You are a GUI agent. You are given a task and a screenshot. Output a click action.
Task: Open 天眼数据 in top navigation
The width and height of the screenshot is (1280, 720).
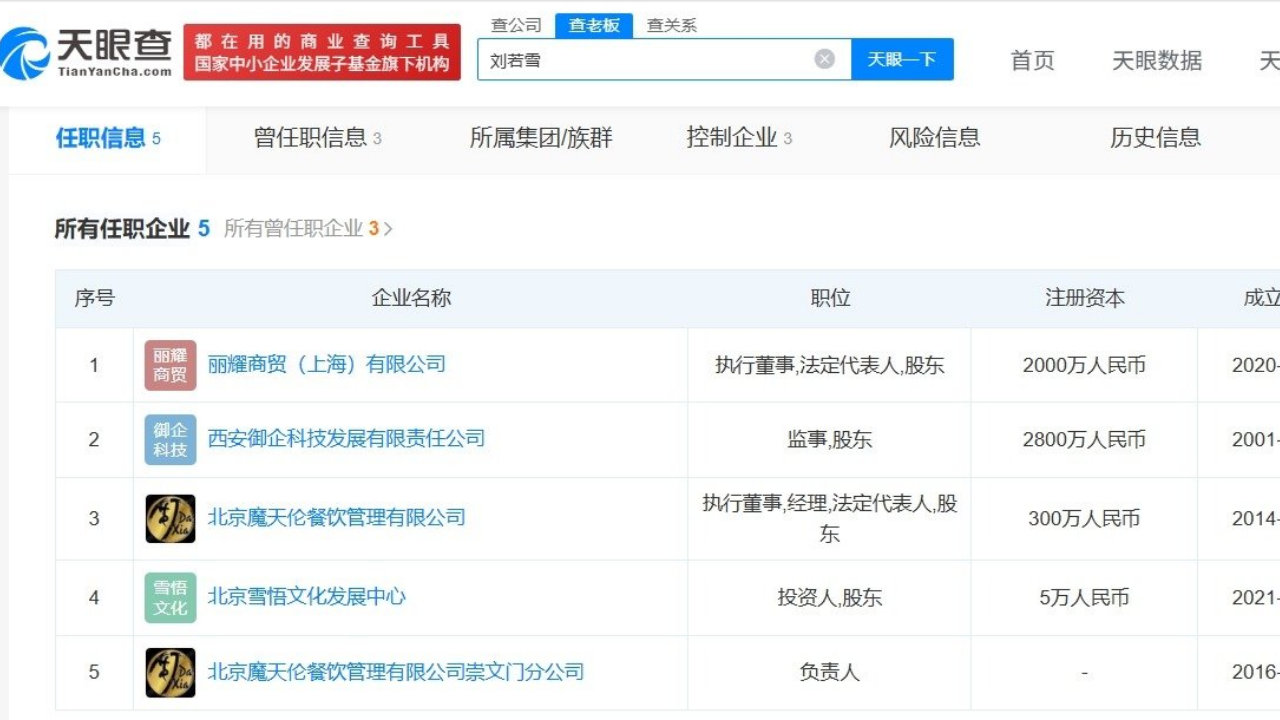(x=1157, y=60)
